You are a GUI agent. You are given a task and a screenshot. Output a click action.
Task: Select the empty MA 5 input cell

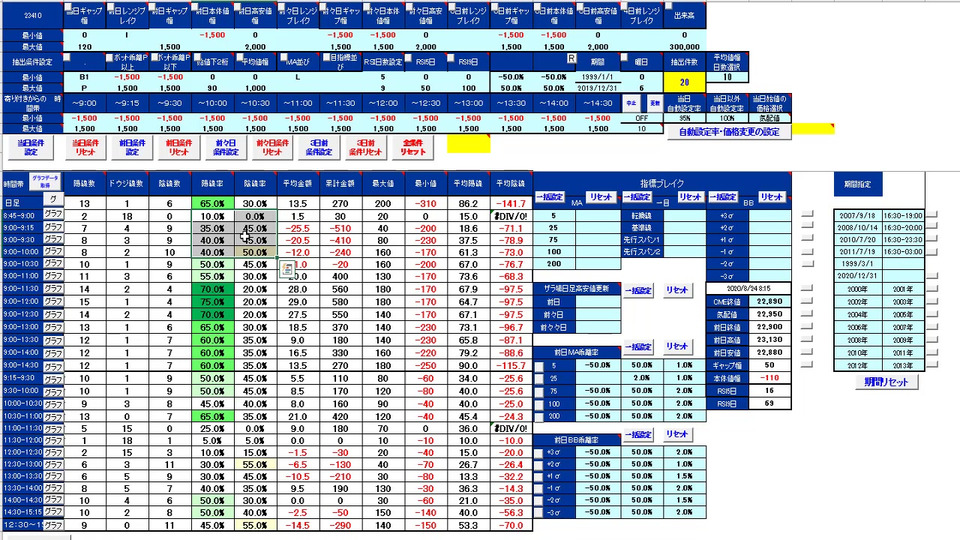tap(598, 216)
